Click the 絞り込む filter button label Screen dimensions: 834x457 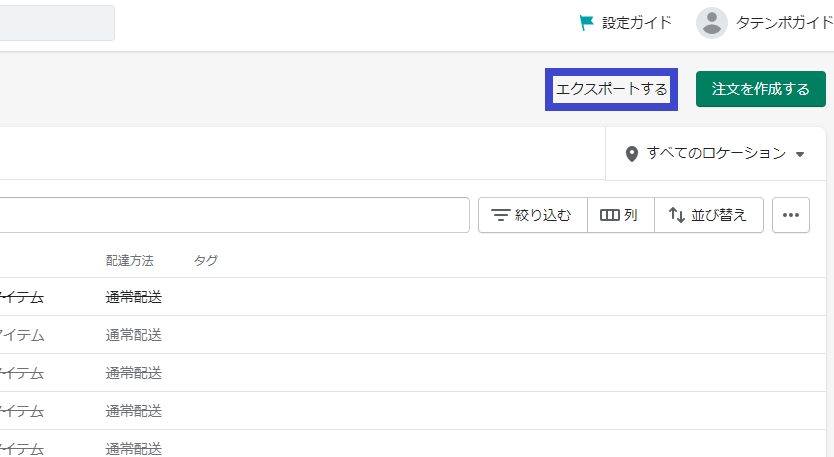point(543,215)
